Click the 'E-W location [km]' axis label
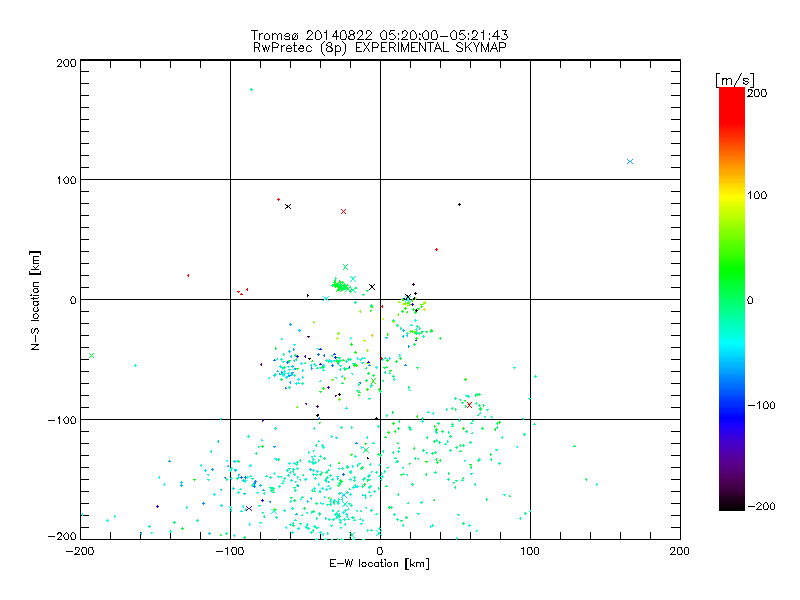 379,563
